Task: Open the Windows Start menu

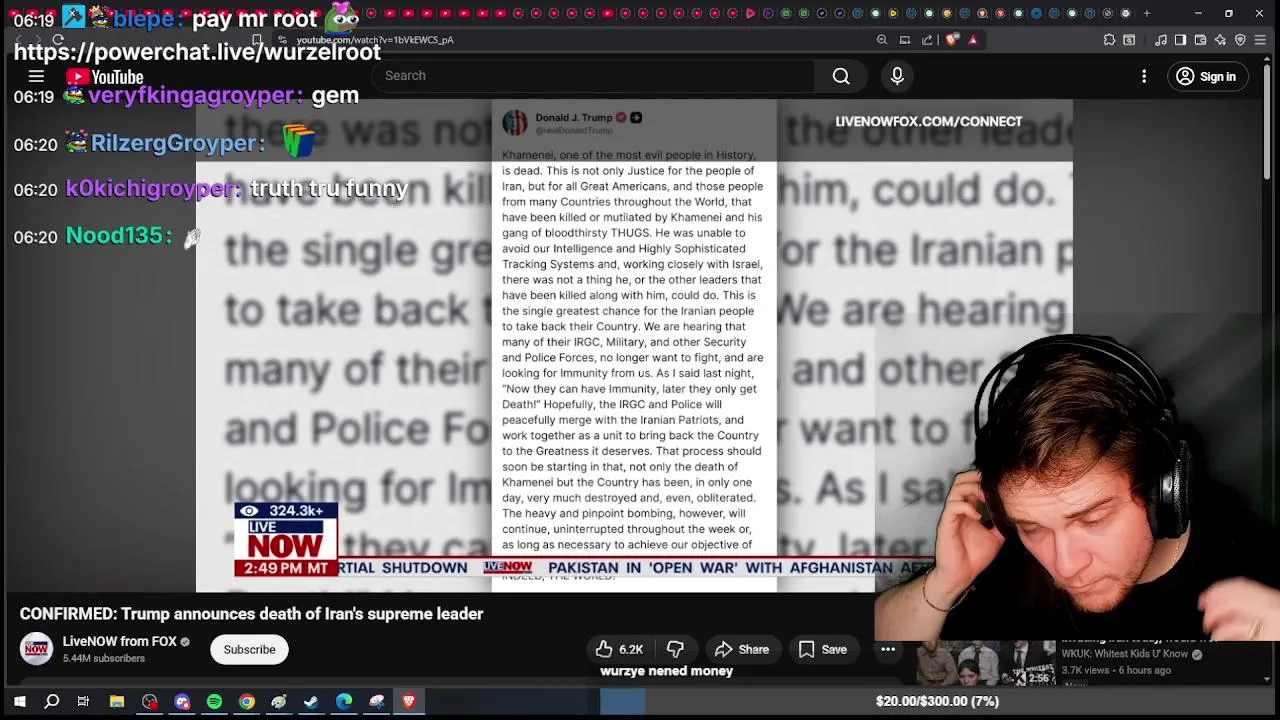Action: point(19,702)
